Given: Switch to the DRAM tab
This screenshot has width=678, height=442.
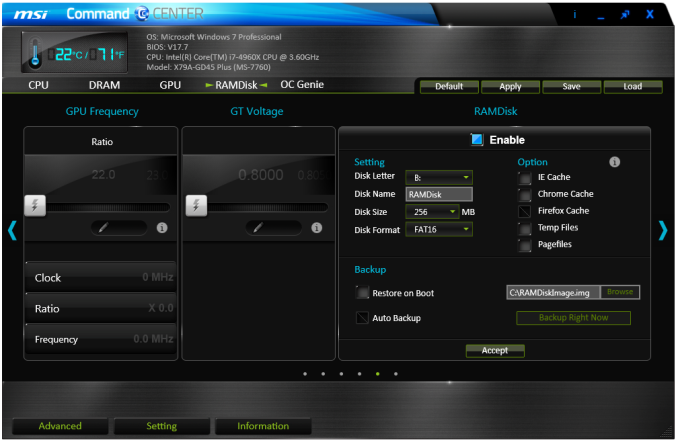Looking at the screenshot, I should pyautogui.click(x=104, y=85).
